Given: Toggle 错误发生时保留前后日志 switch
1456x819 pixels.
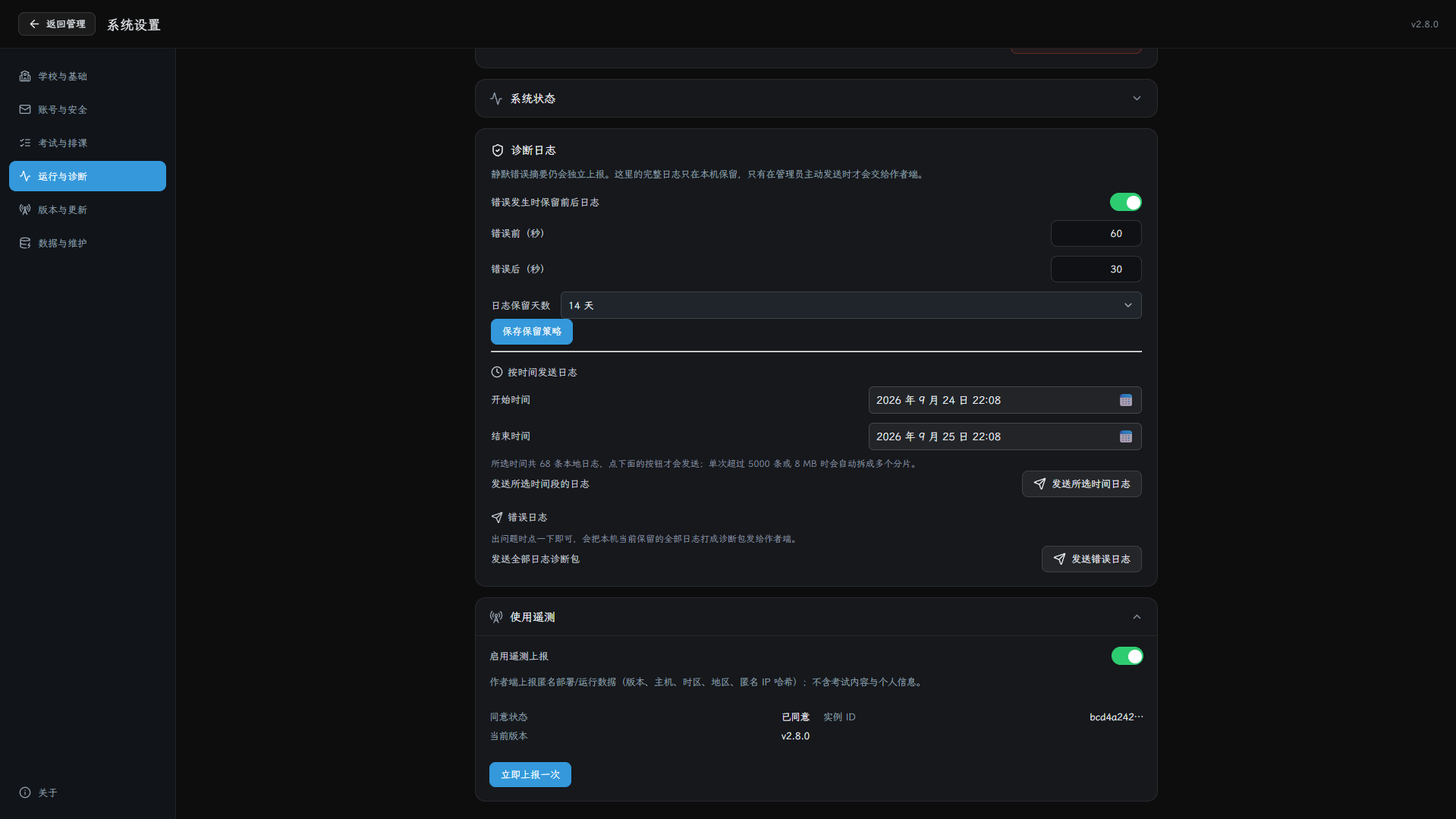Looking at the screenshot, I should pyautogui.click(x=1126, y=202).
